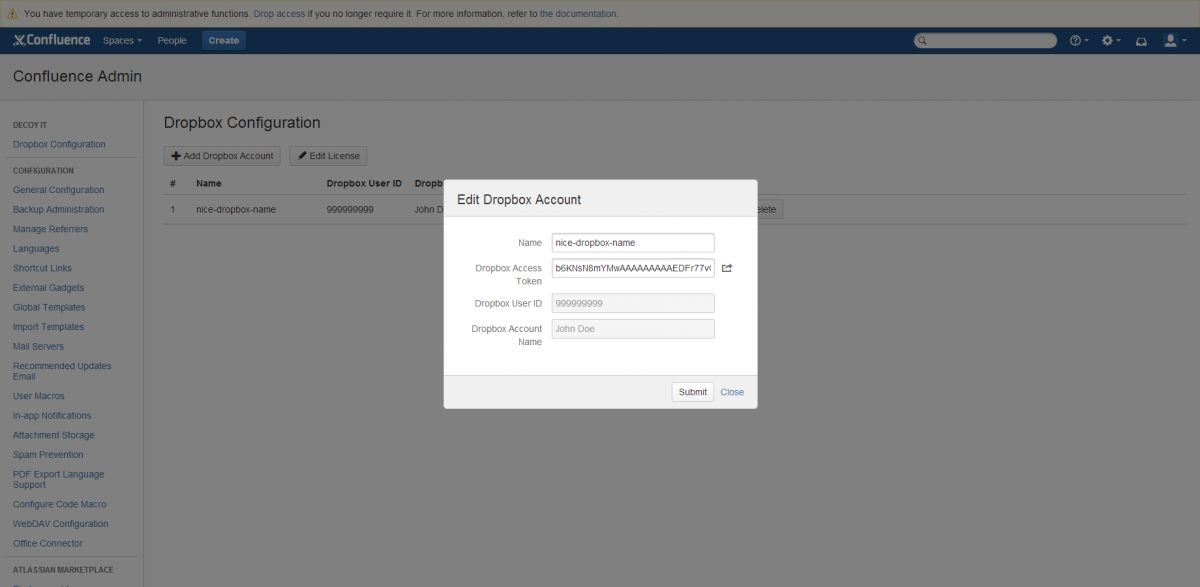Open Recommended Updates Email link
Screen dimensions: 1200x587
(x=62, y=371)
